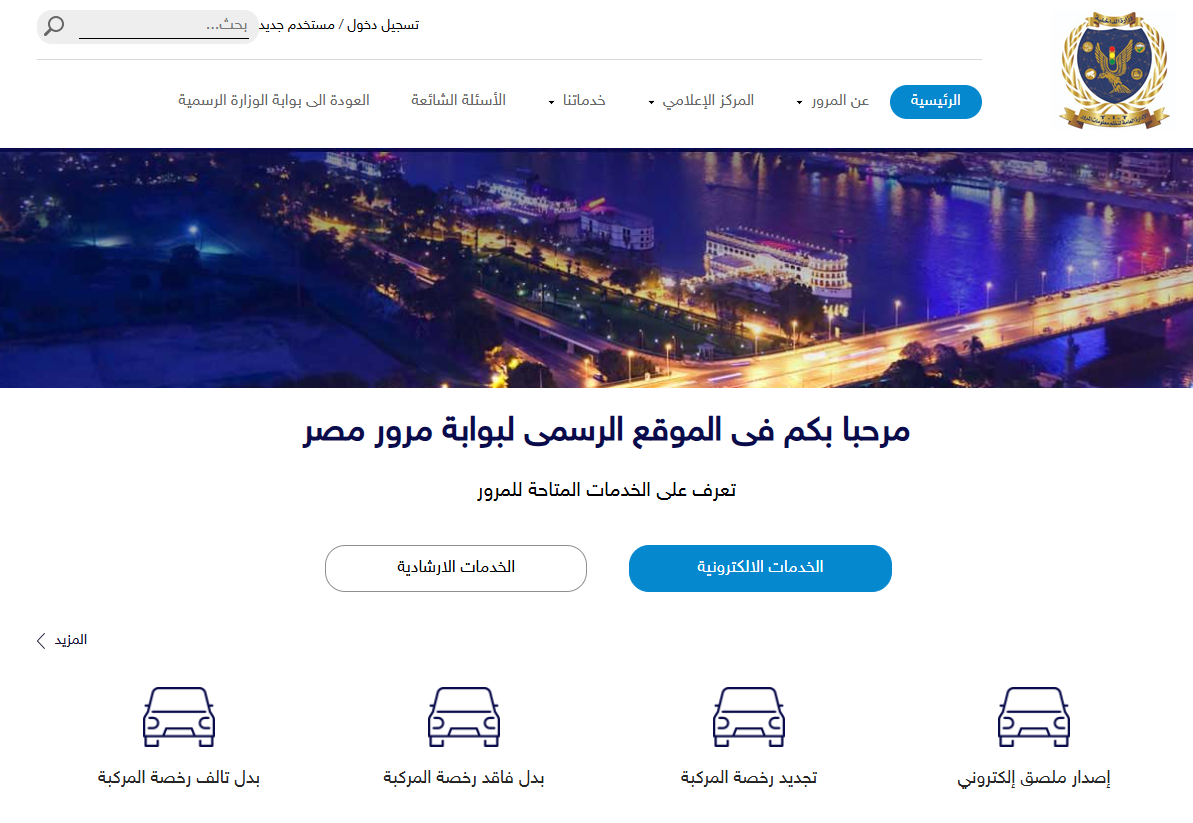Viewport: 1193px width, 823px height.
Task: Click car icon above بدل تالف رخصة المركبة
Action: point(179,717)
